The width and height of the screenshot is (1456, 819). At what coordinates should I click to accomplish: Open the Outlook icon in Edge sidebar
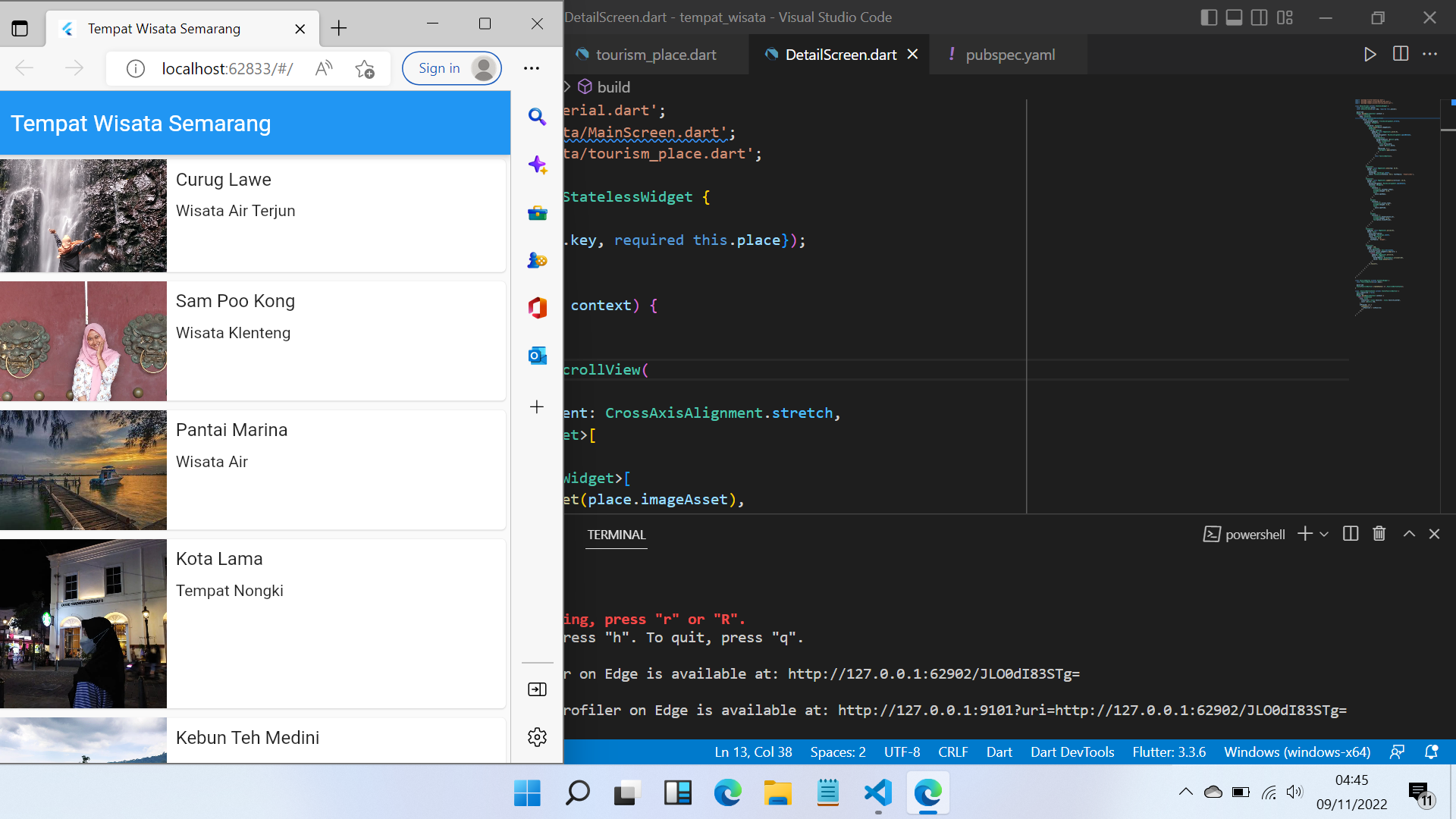pyautogui.click(x=537, y=356)
